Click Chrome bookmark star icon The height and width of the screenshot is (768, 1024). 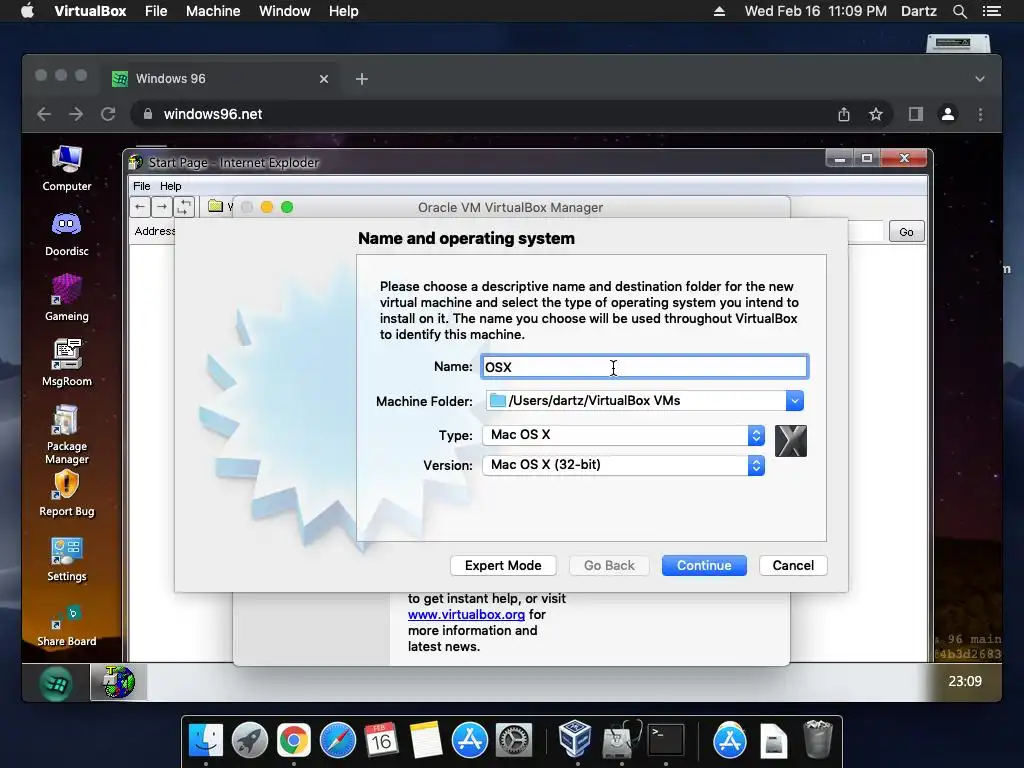(x=876, y=114)
